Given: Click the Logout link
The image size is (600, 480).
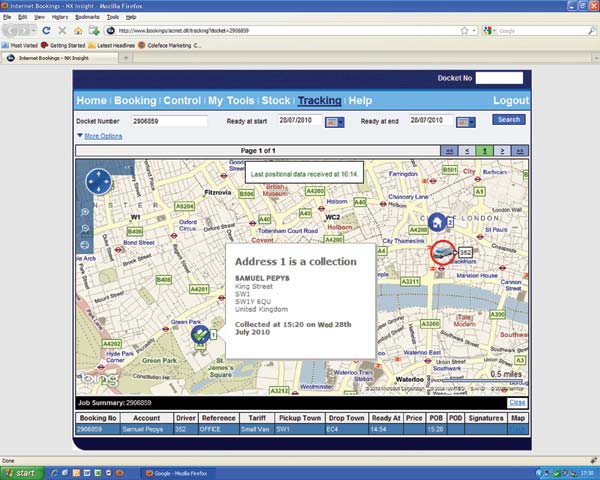Looking at the screenshot, I should [511, 100].
